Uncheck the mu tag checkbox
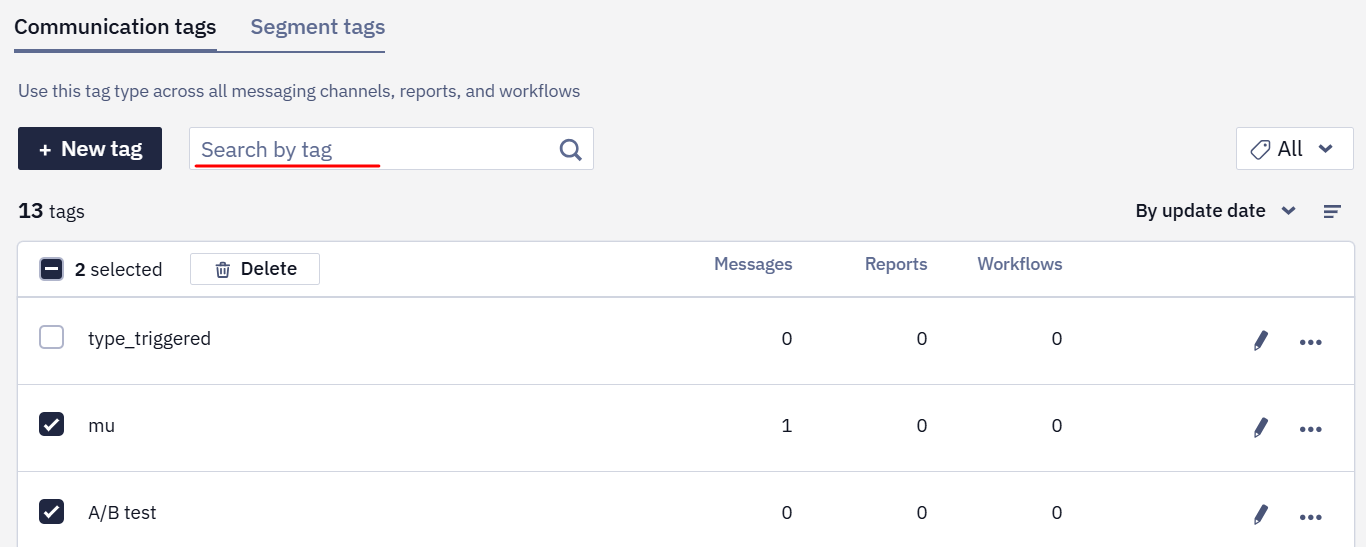Screen dimensions: 1366x547 [51, 424]
